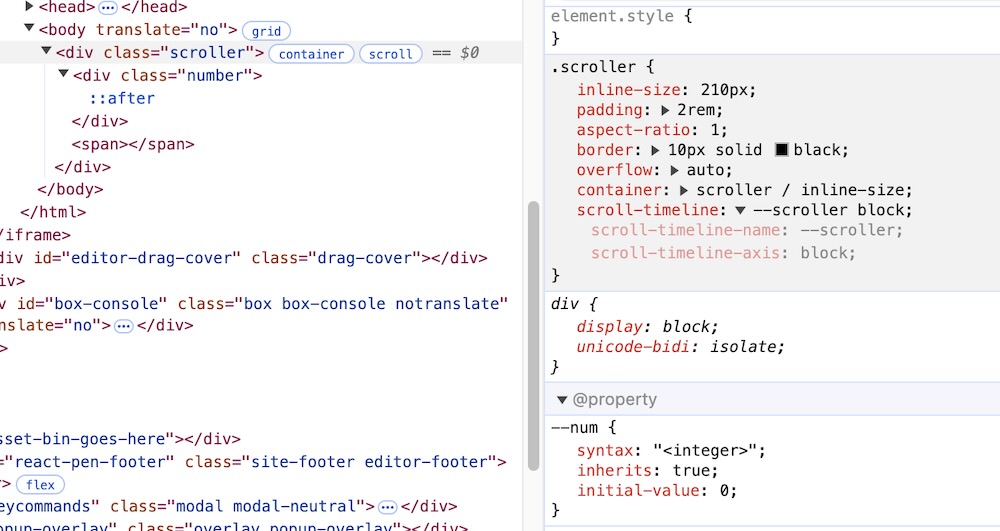The width and height of the screenshot is (1000, 531).
Task: Expand the collapsed head element ellipsis
Action: pos(108,7)
